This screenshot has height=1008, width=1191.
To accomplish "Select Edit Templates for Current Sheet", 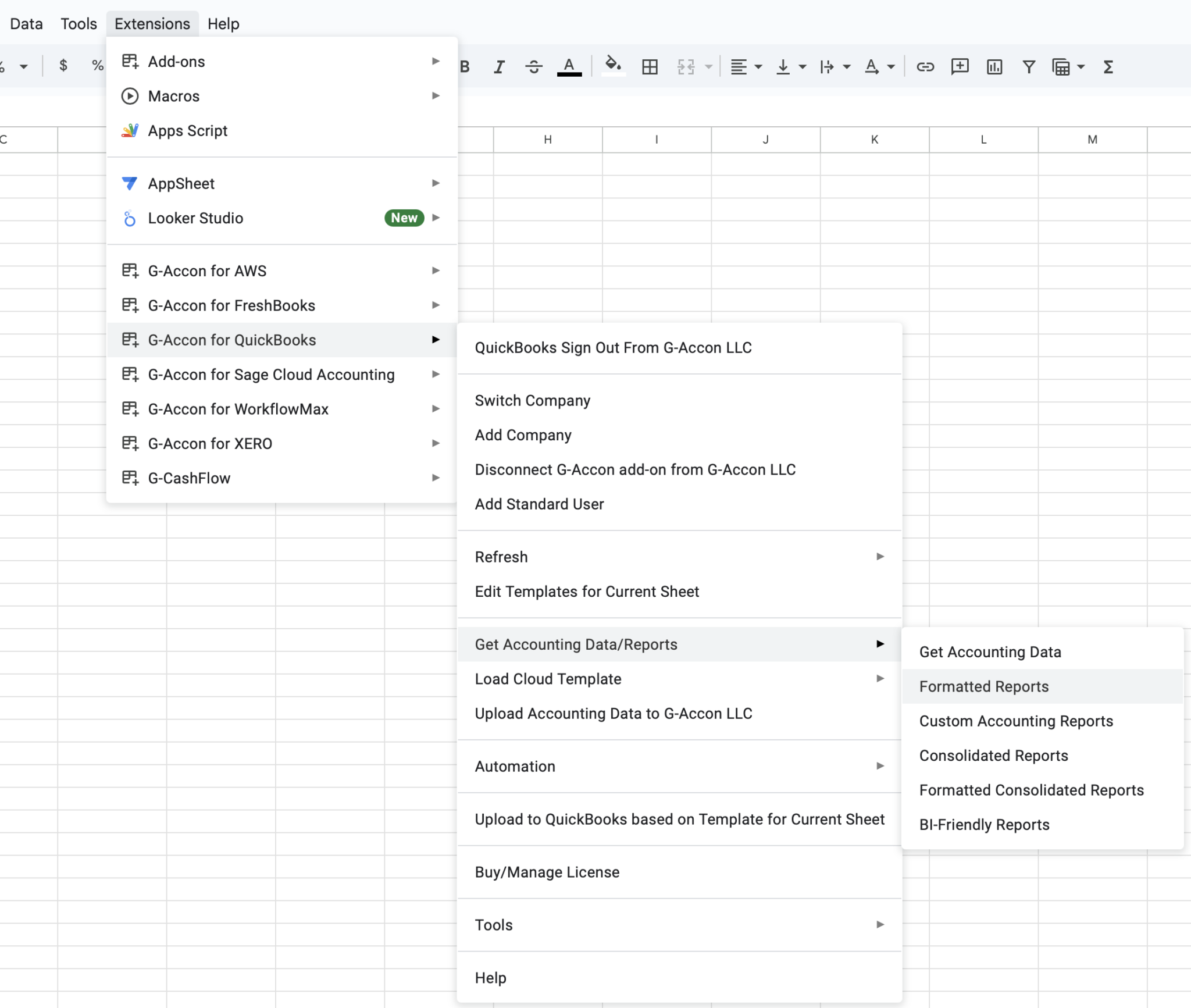I will [x=679, y=592].
